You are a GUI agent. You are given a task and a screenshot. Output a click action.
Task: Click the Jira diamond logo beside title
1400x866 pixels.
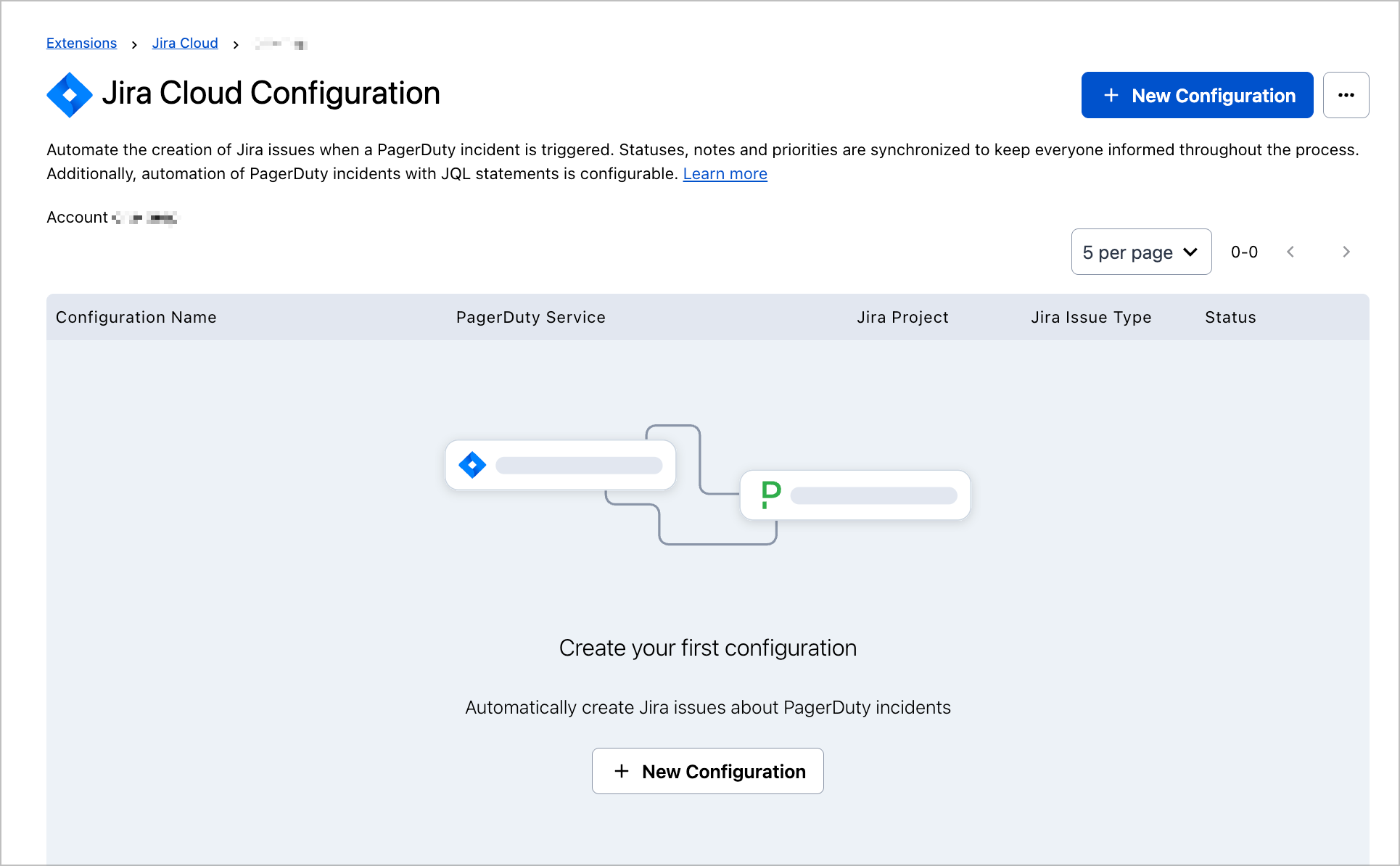click(69, 95)
